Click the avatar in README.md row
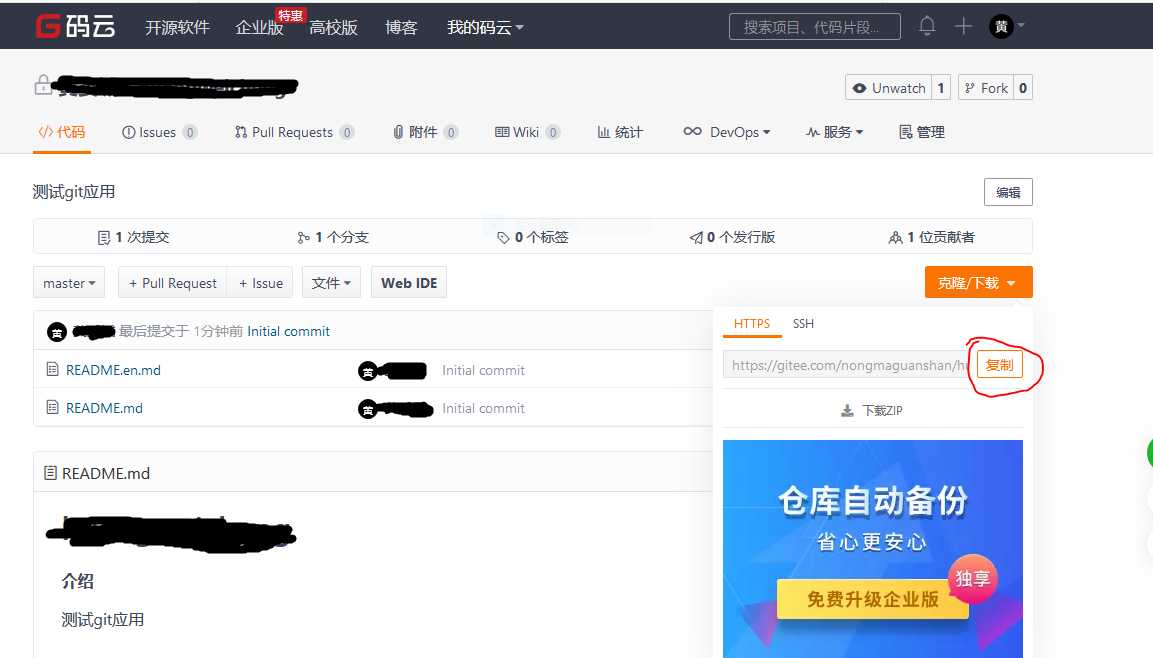Viewport: 1153px width, 658px height. pyautogui.click(x=368, y=409)
